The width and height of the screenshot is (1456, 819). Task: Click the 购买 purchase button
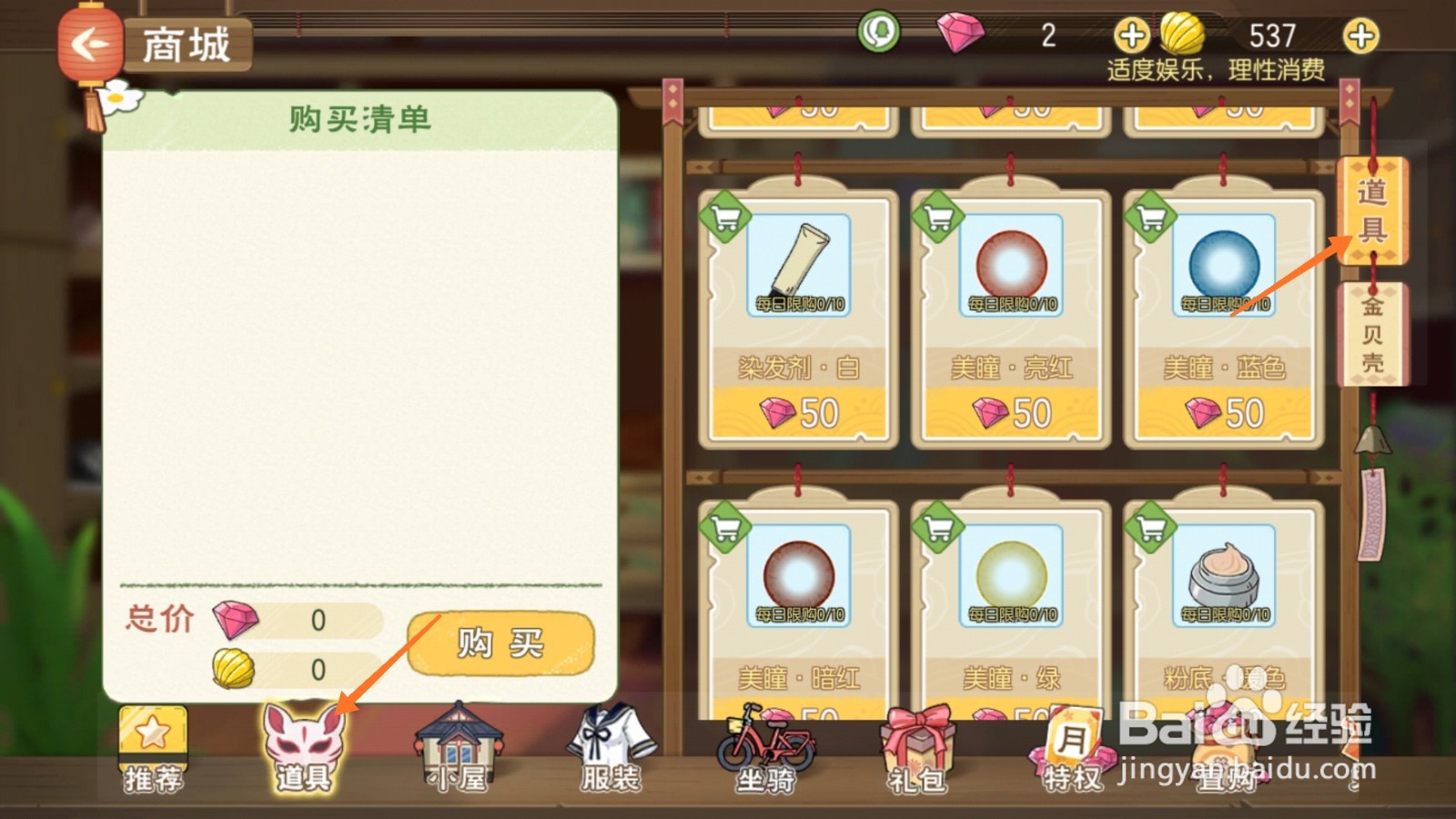(500, 643)
